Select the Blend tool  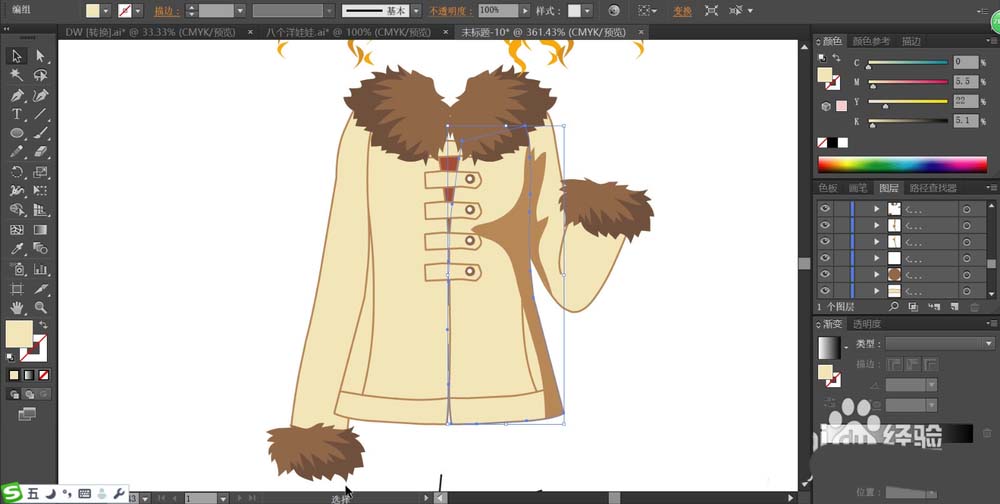tap(40, 248)
